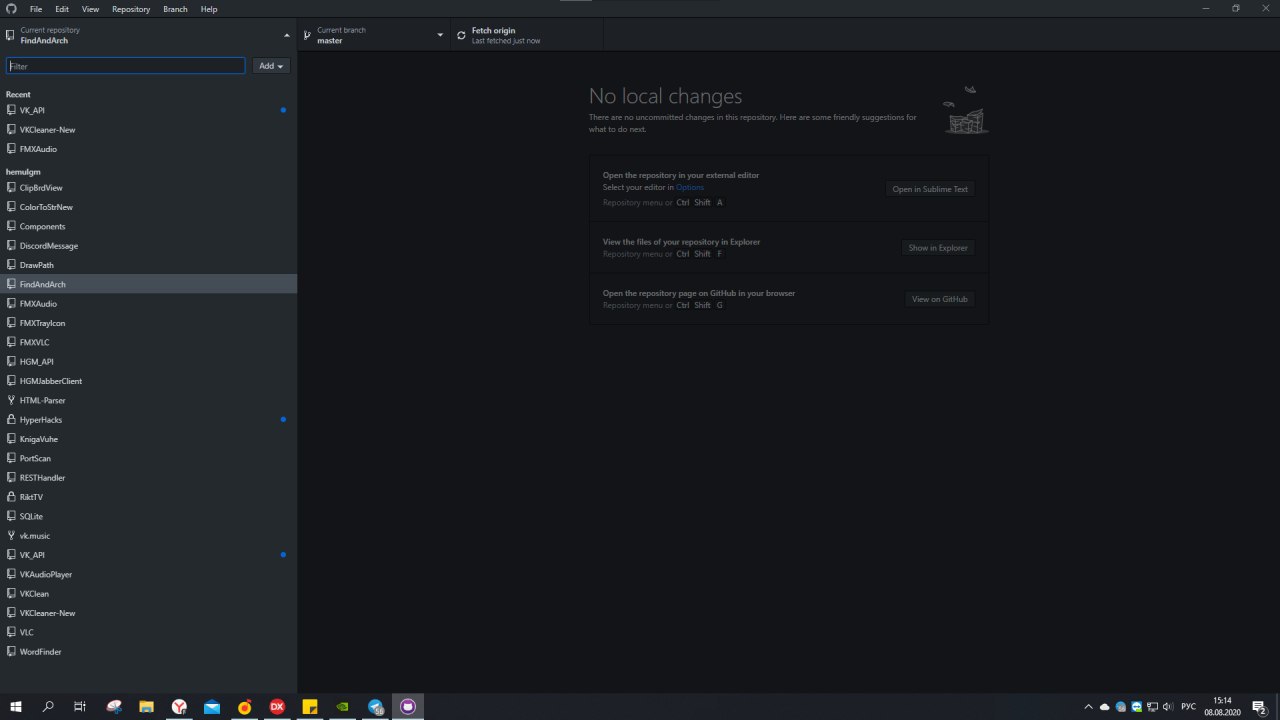Select VK_API under Recent
Viewport: 1280px width, 720px height.
coord(148,110)
